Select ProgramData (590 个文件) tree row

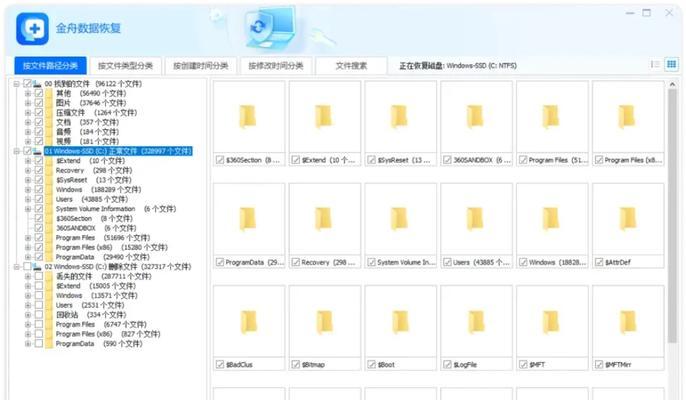pyautogui.click(x=99, y=344)
